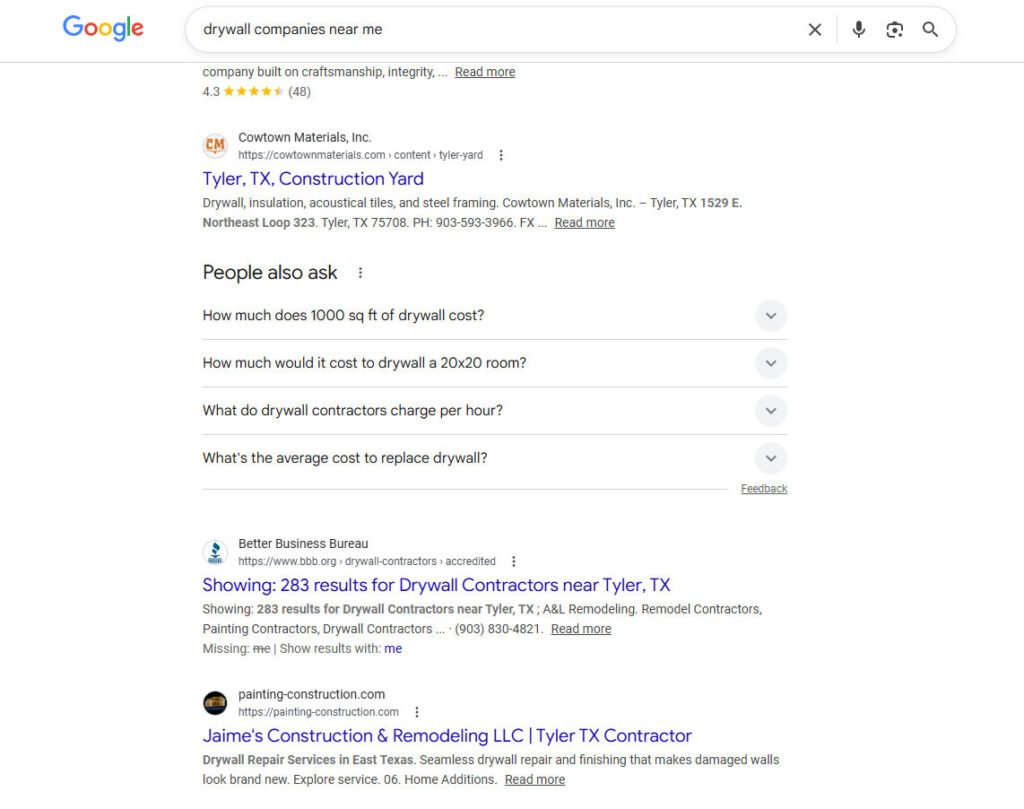This screenshot has width=1024, height=809.
Task: Start a voice search with microphone
Action: (858, 30)
